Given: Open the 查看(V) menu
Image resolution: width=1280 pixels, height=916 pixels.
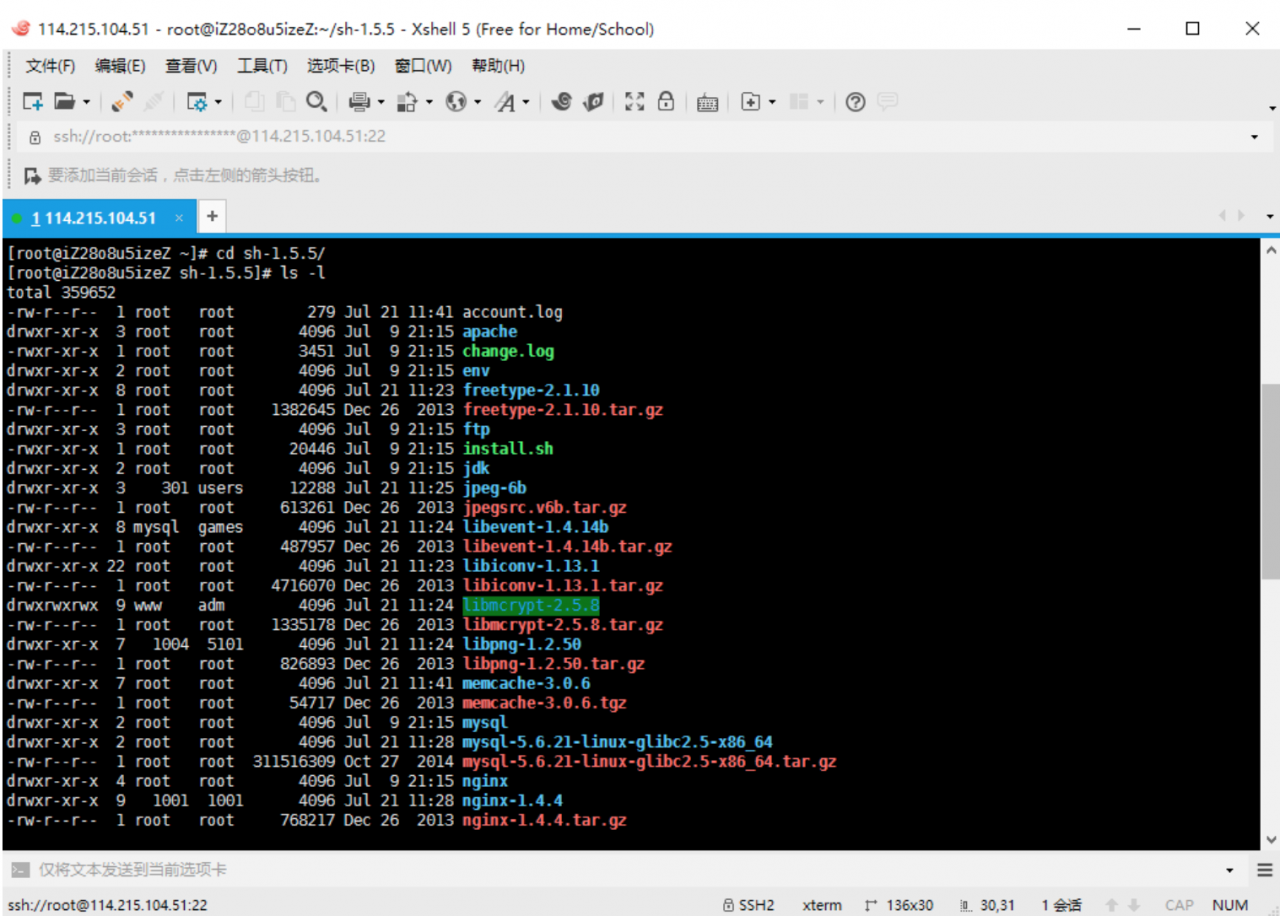Looking at the screenshot, I should pos(191,66).
